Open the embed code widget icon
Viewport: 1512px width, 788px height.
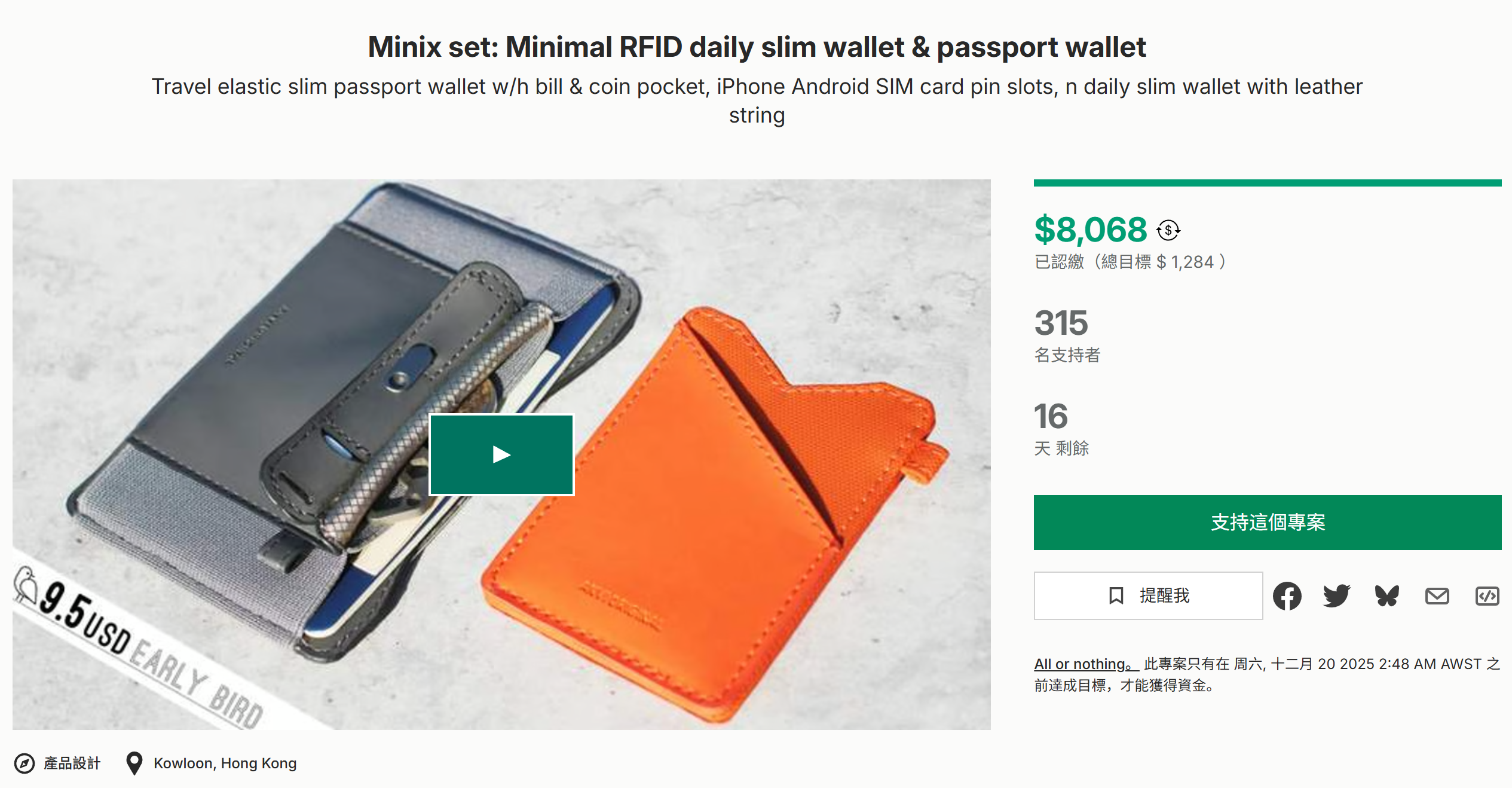point(1486,596)
